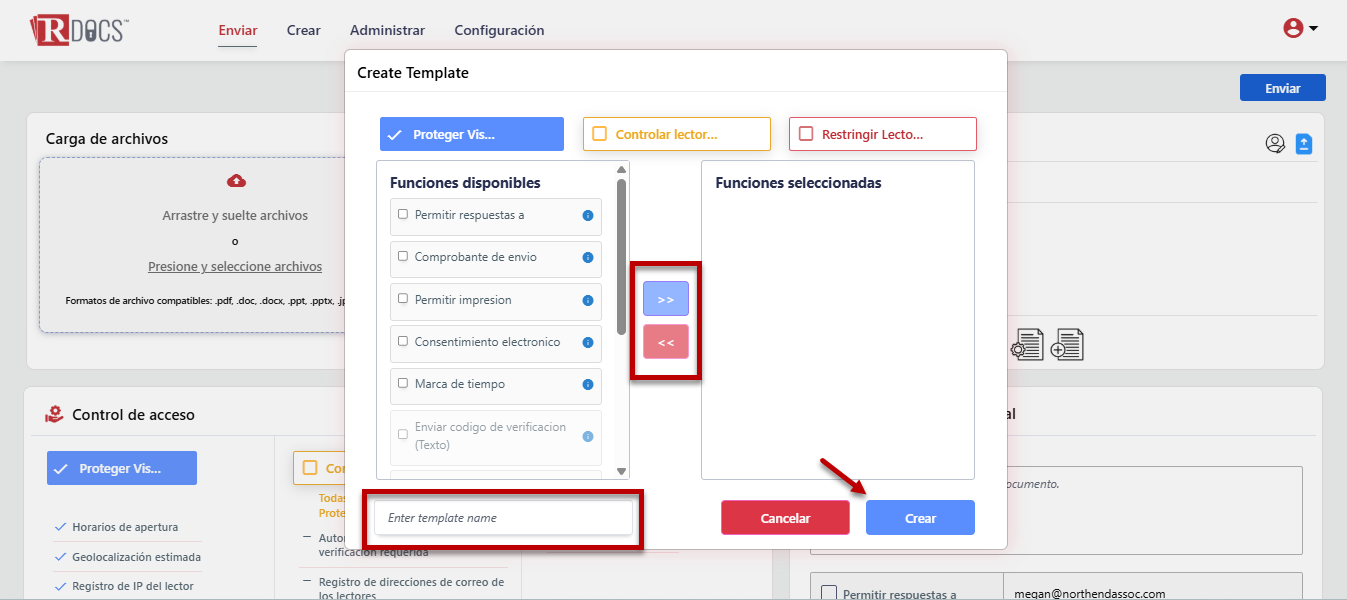Click the info icon next to Comprobante de envio

click(x=588, y=258)
